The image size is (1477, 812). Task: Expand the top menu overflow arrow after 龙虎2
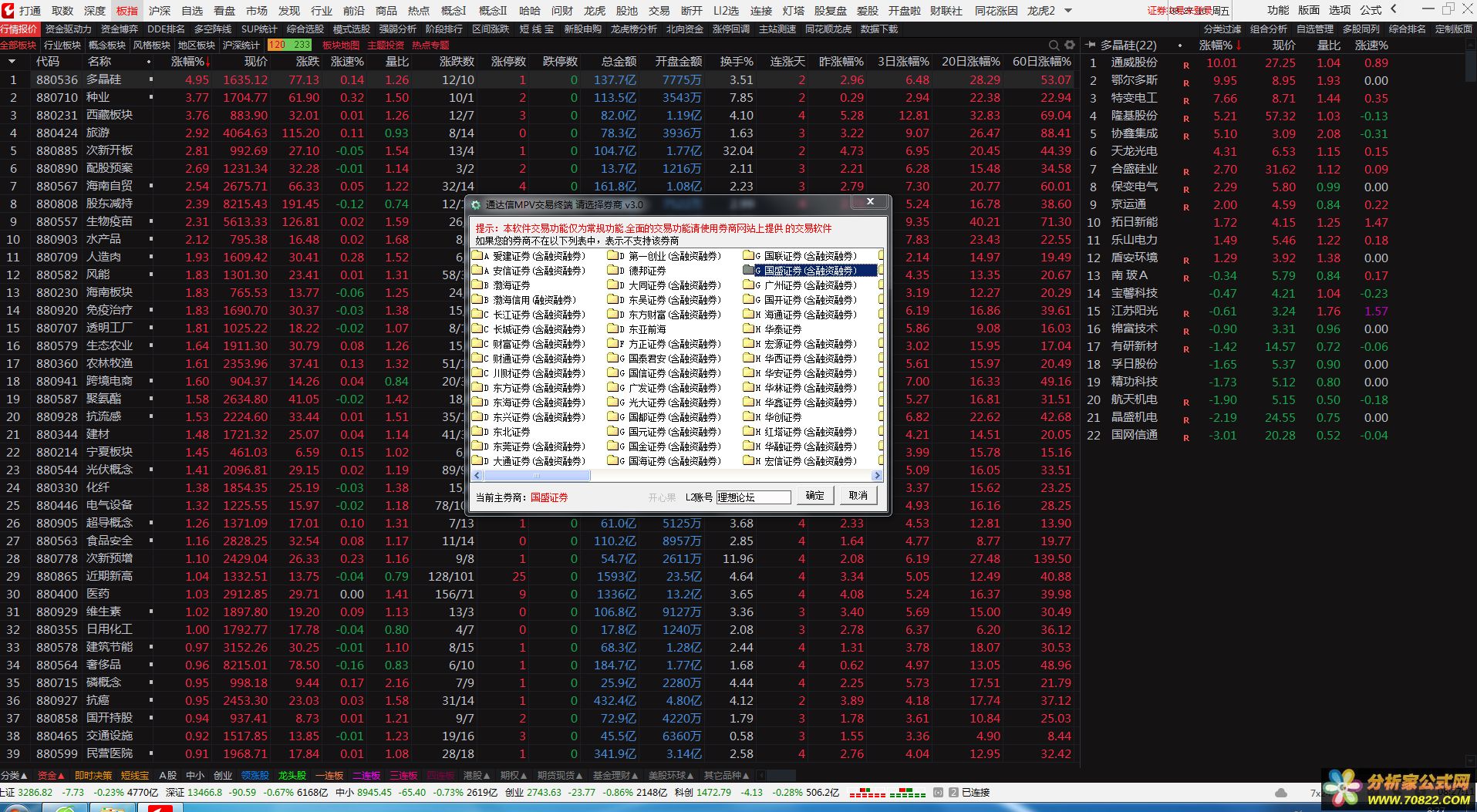(x=1068, y=10)
